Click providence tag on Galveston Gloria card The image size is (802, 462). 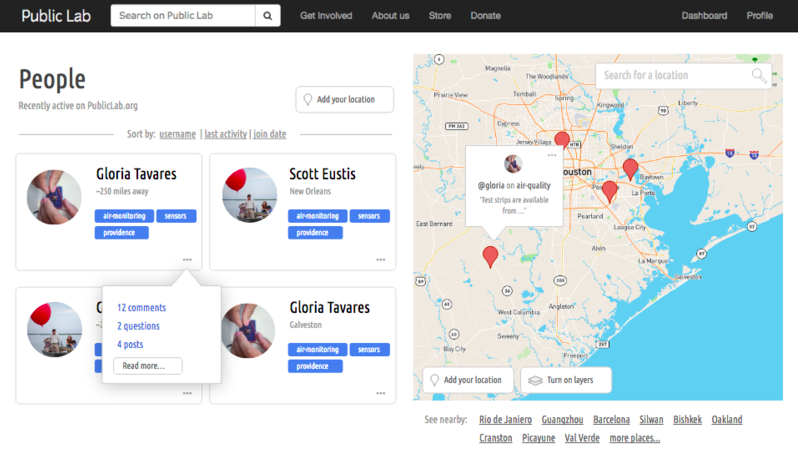point(315,366)
